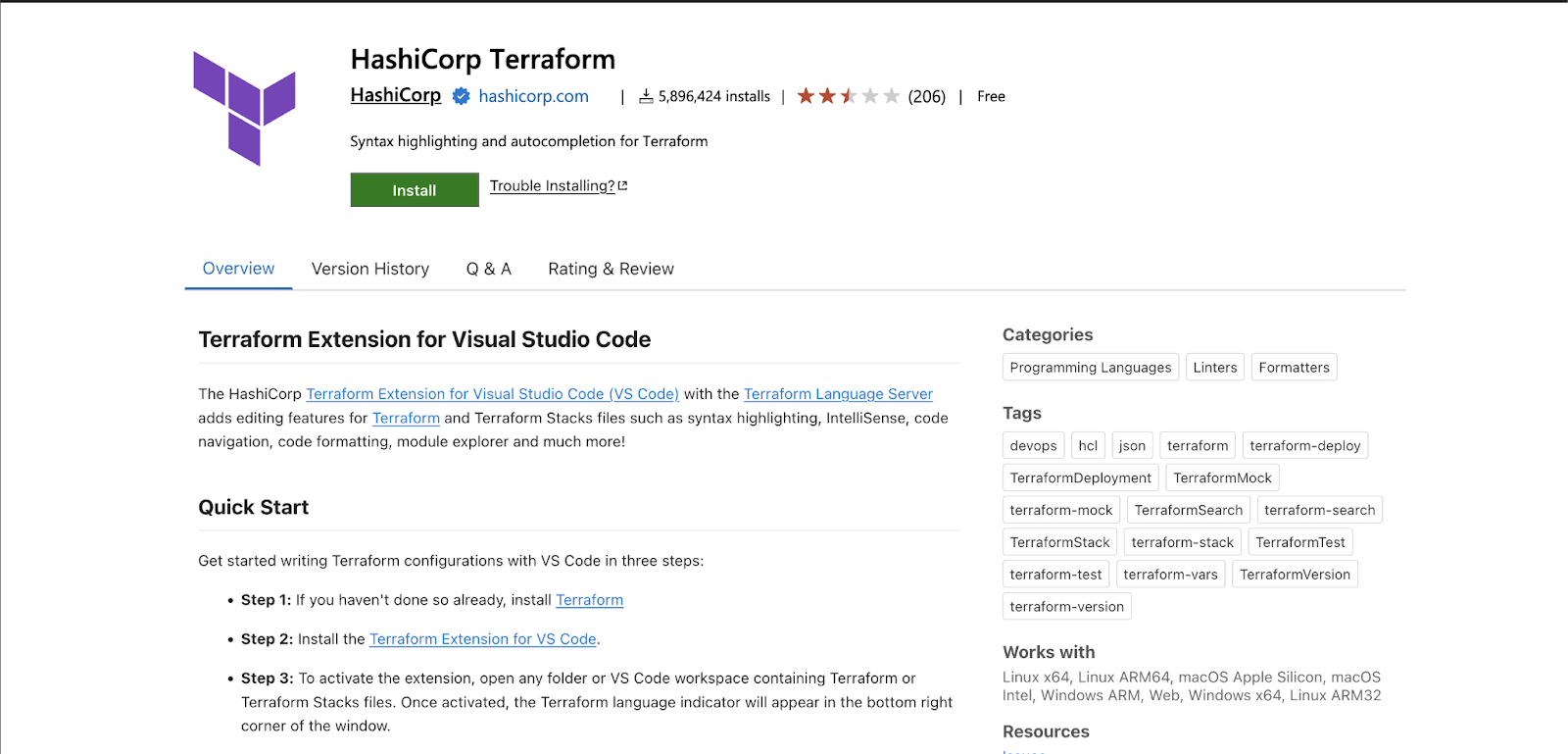Click the terraform-deploy tag
The height and width of the screenshot is (754, 1568).
coord(1305,446)
